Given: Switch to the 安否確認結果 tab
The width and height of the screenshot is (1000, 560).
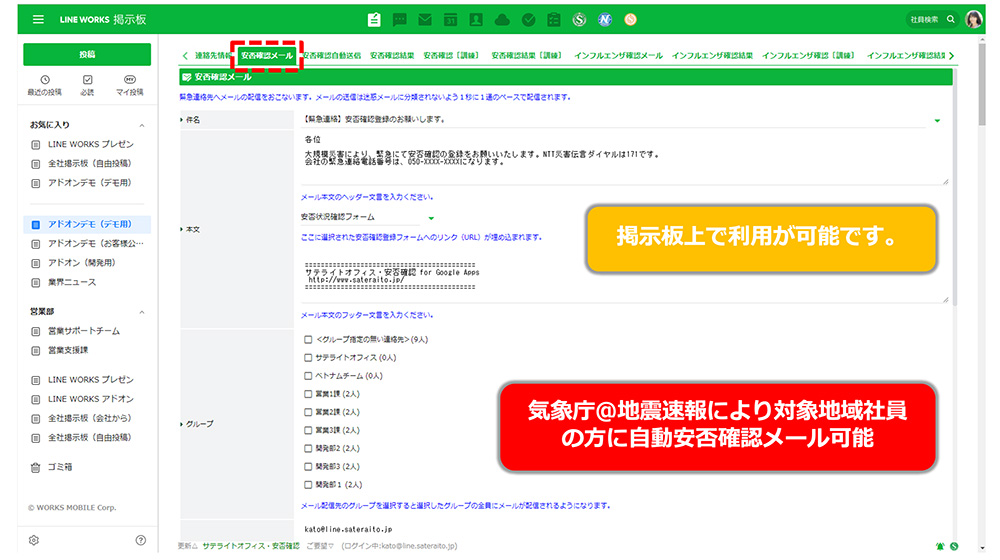Looking at the screenshot, I should pos(392,56).
